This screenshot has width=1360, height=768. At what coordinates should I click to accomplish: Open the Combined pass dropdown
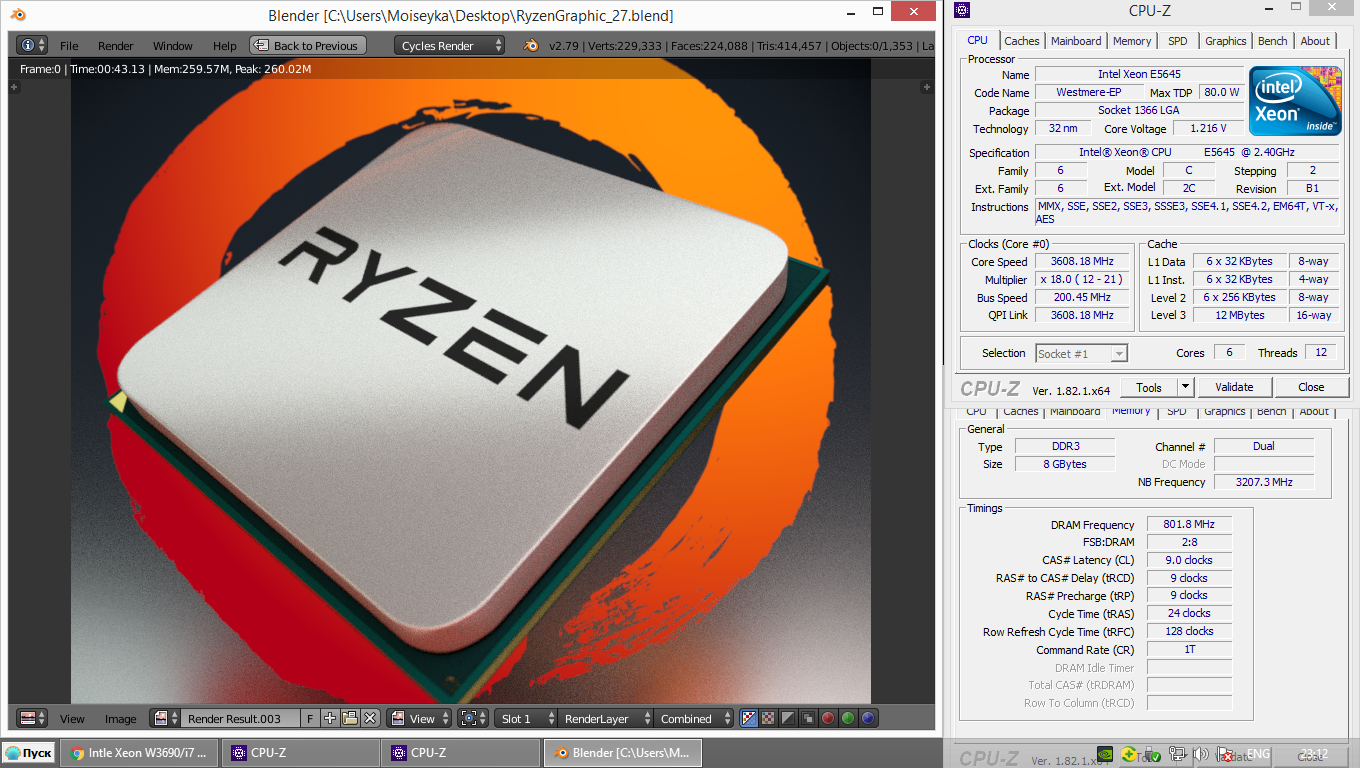click(x=694, y=718)
